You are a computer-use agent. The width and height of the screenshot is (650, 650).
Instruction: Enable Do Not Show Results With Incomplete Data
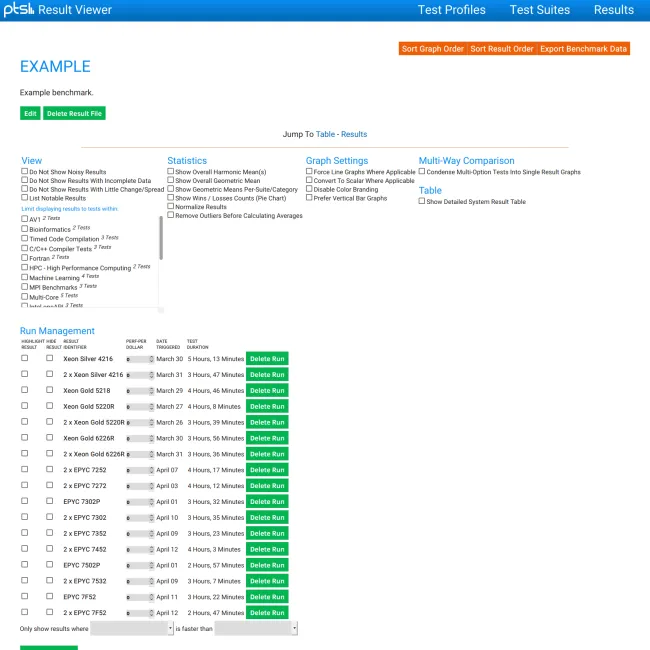(x=24, y=180)
